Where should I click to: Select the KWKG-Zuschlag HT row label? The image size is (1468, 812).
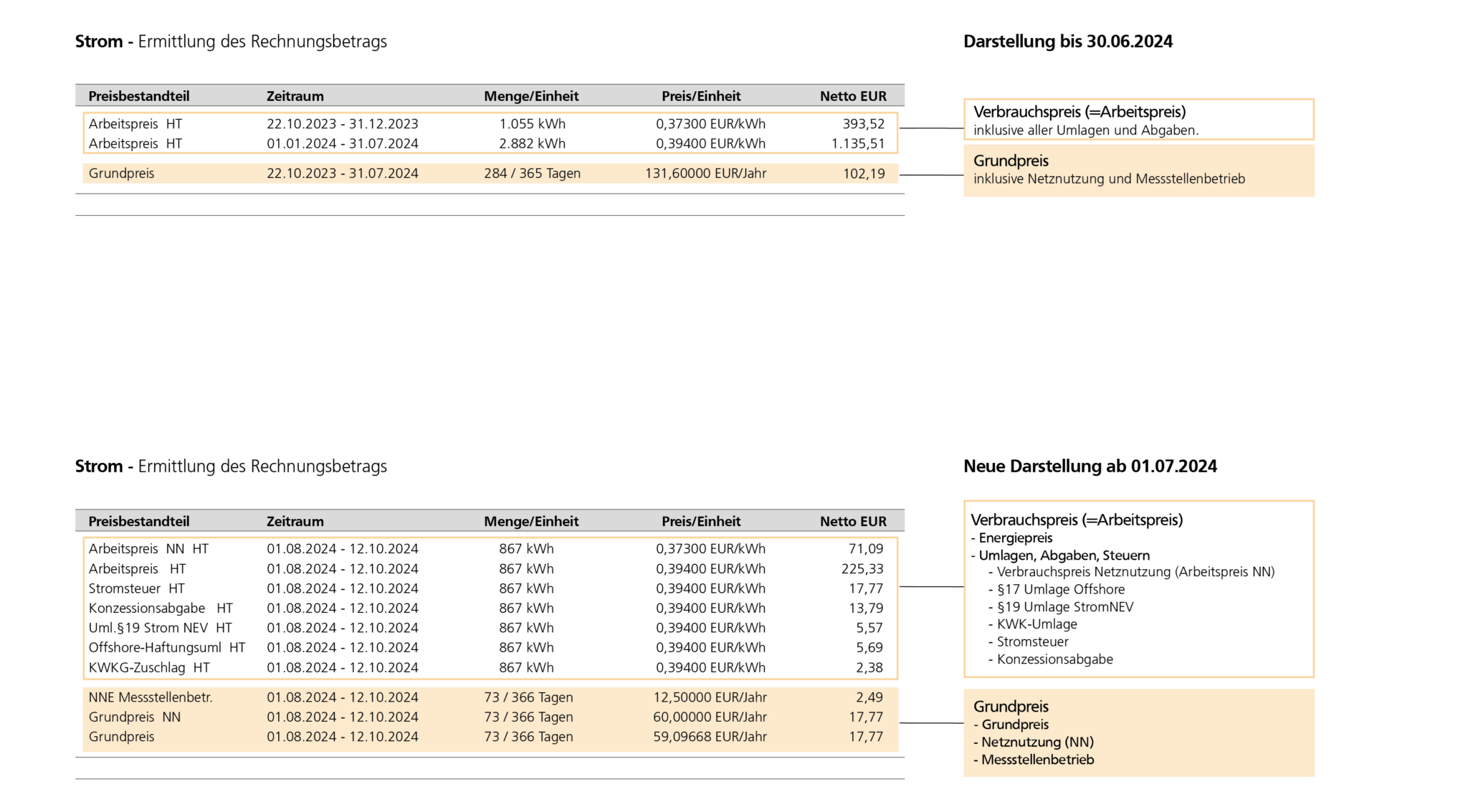[149, 668]
